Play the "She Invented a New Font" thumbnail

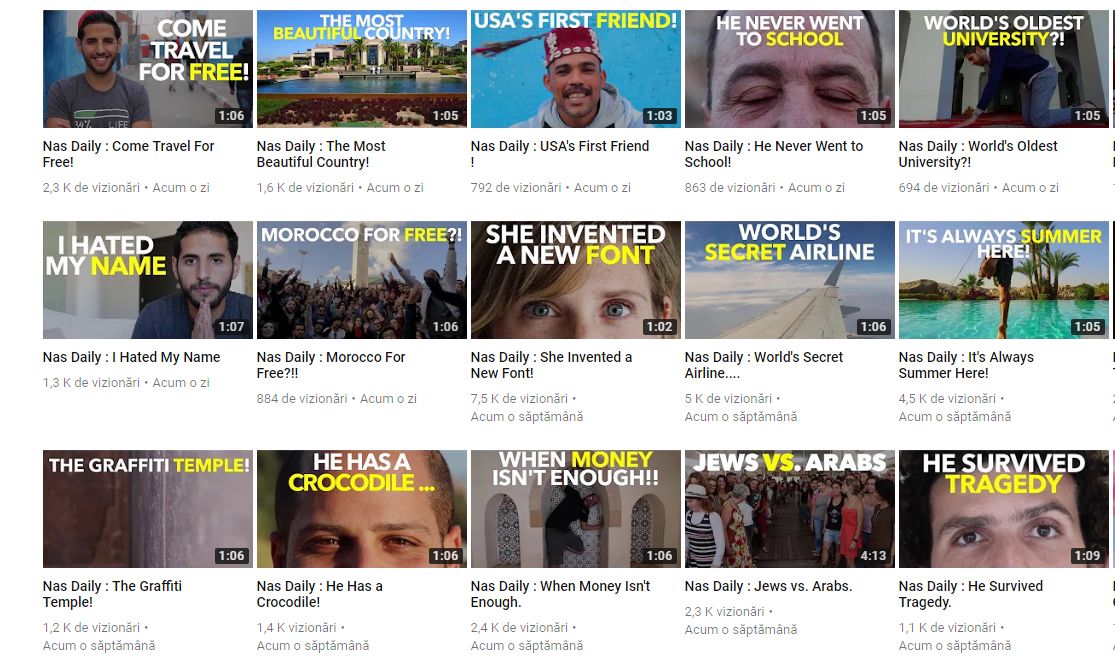pos(575,280)
